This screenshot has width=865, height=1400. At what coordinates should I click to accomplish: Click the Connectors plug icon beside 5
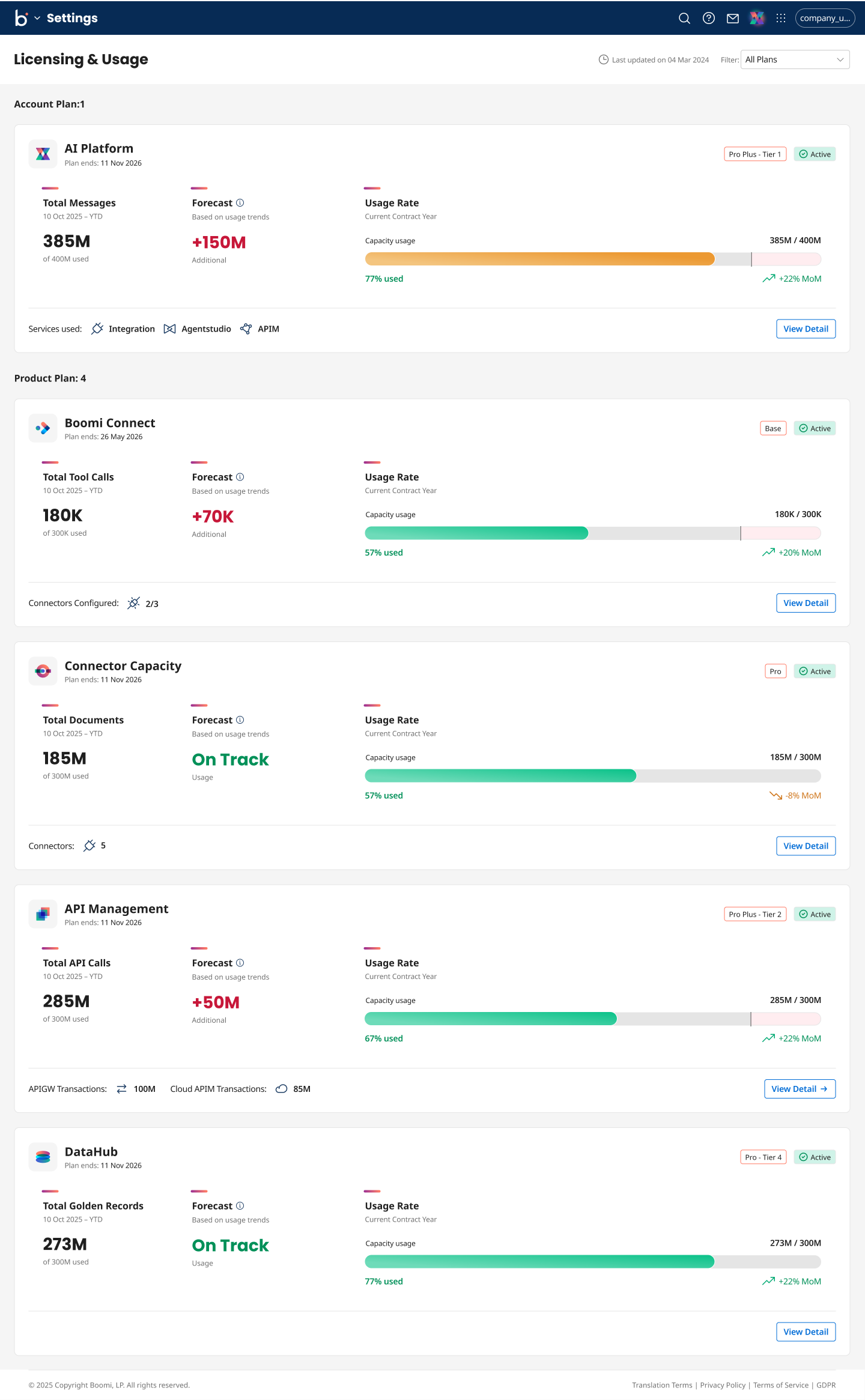[90, 846]
